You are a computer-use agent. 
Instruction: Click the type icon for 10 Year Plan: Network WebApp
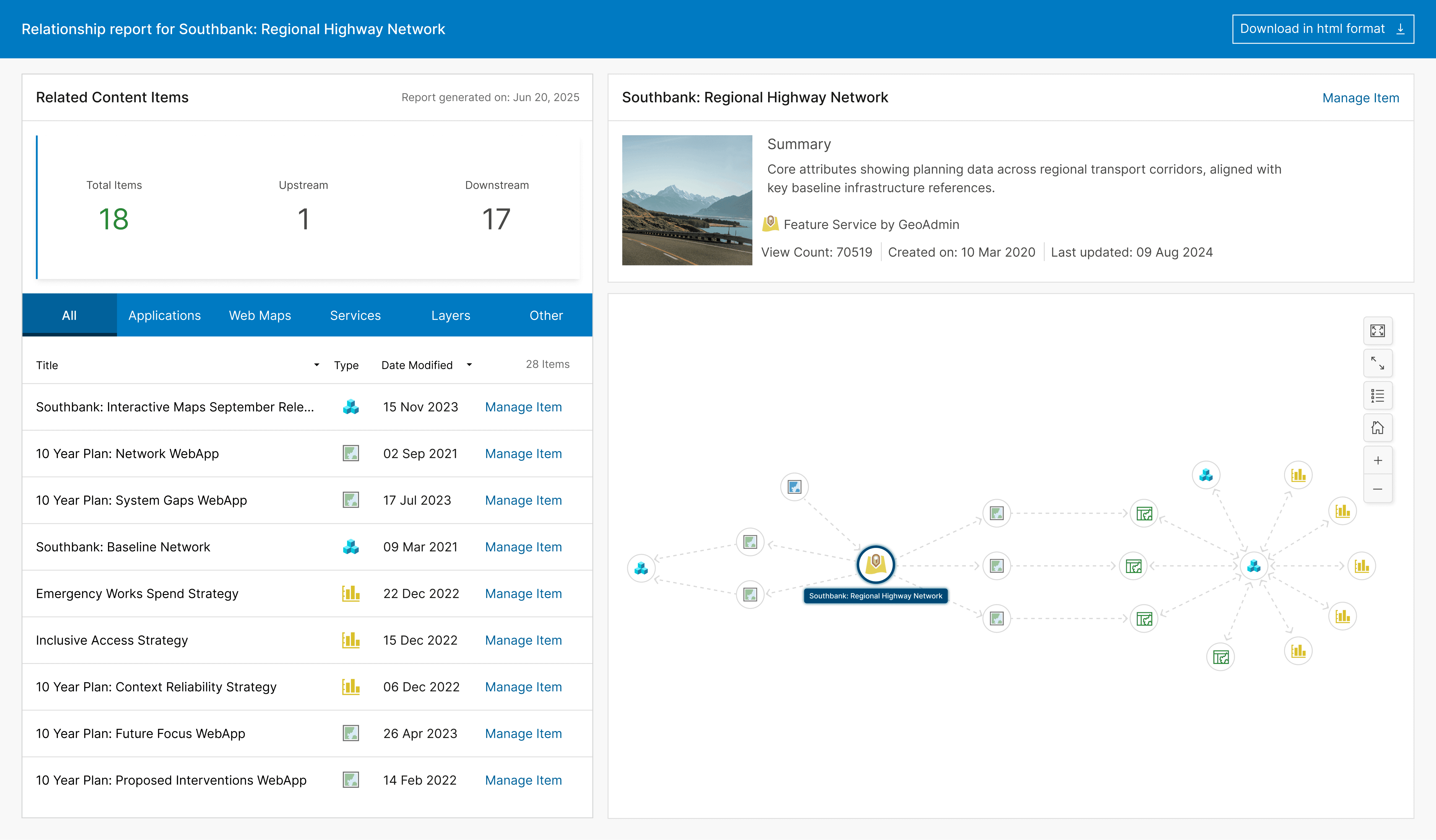pyautogui.click(x=350, y=453)
